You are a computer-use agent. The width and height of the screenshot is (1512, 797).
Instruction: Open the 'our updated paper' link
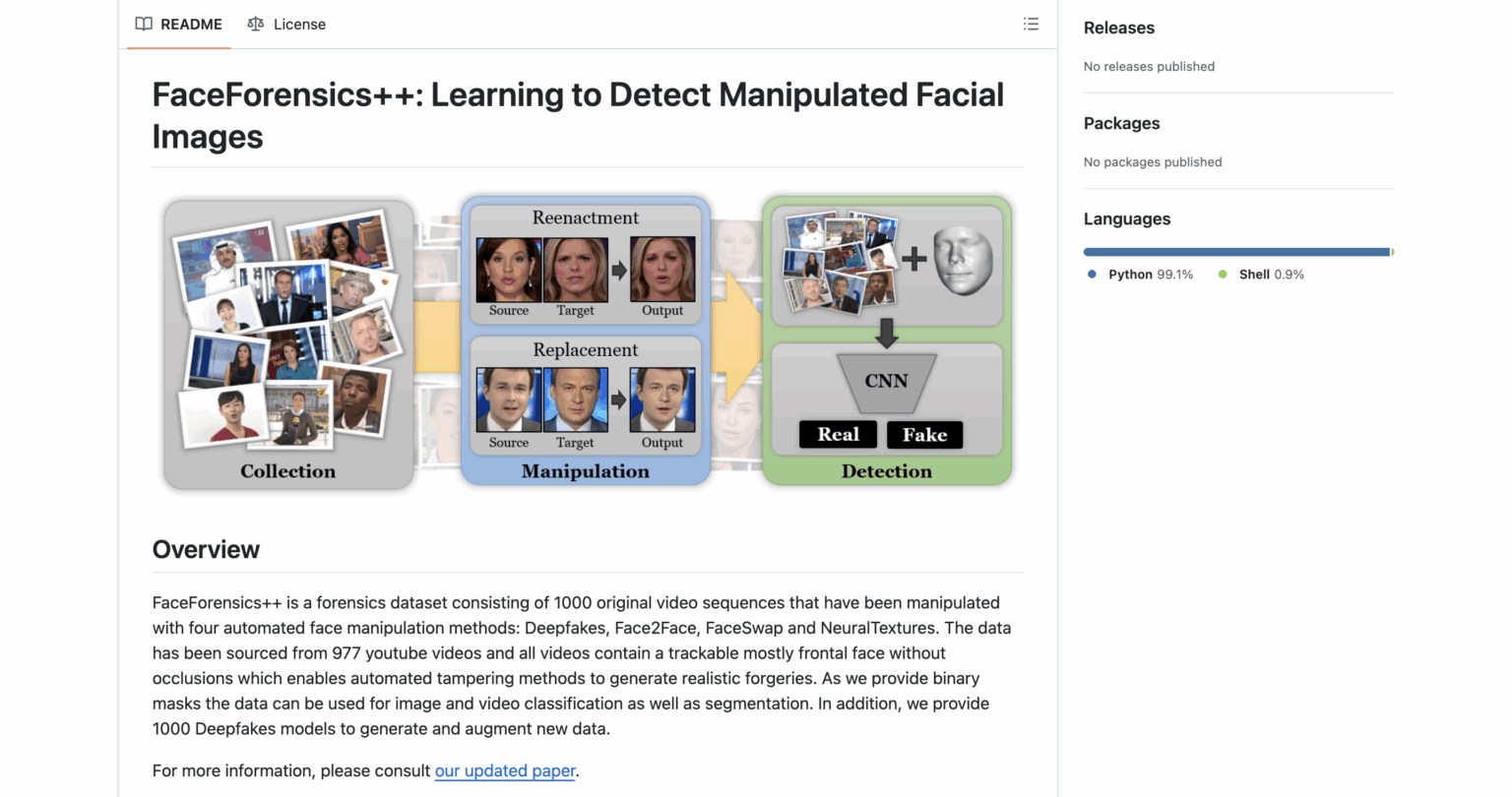(x=505, y=770)
